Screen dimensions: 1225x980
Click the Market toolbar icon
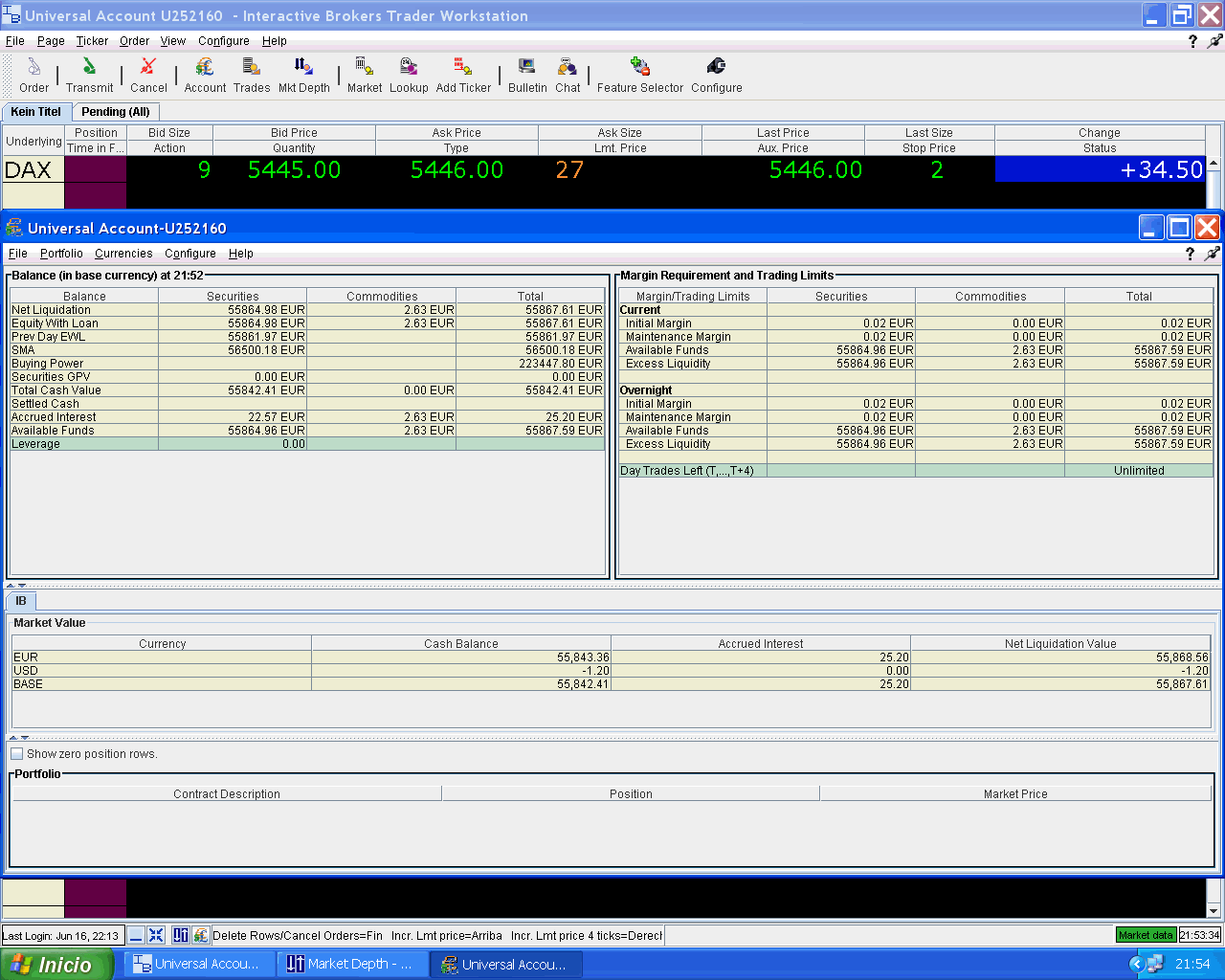[x=365, y=67]
